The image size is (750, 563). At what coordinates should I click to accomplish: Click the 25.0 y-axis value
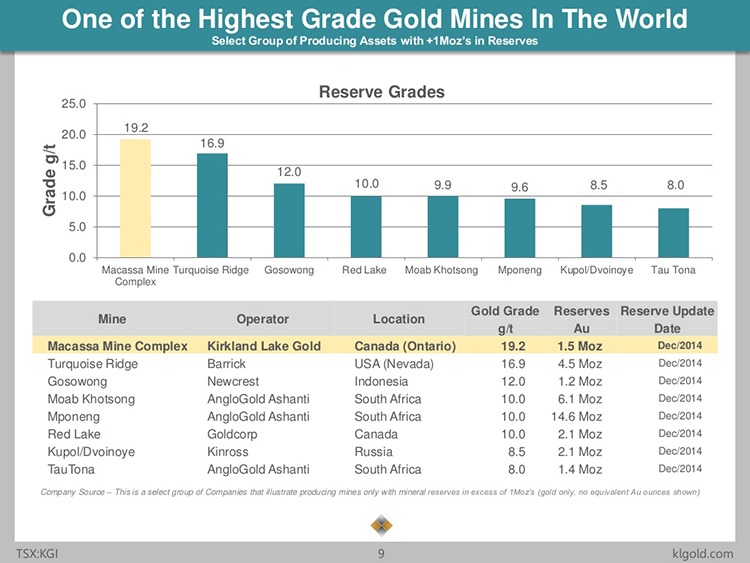pos(74,104)
